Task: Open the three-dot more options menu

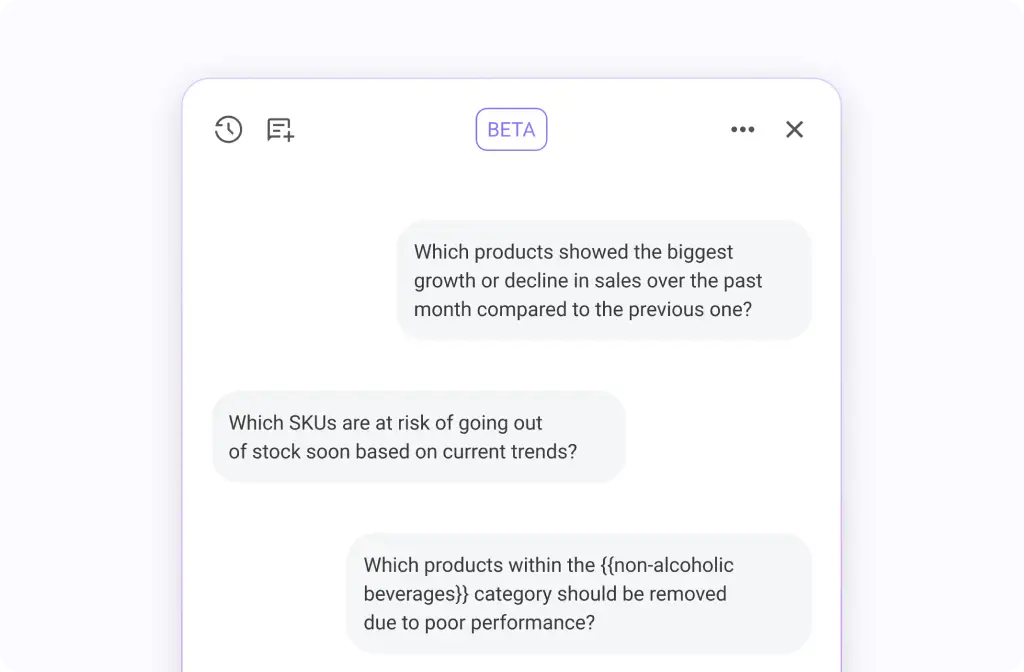Action: click(x=742, y=129)
